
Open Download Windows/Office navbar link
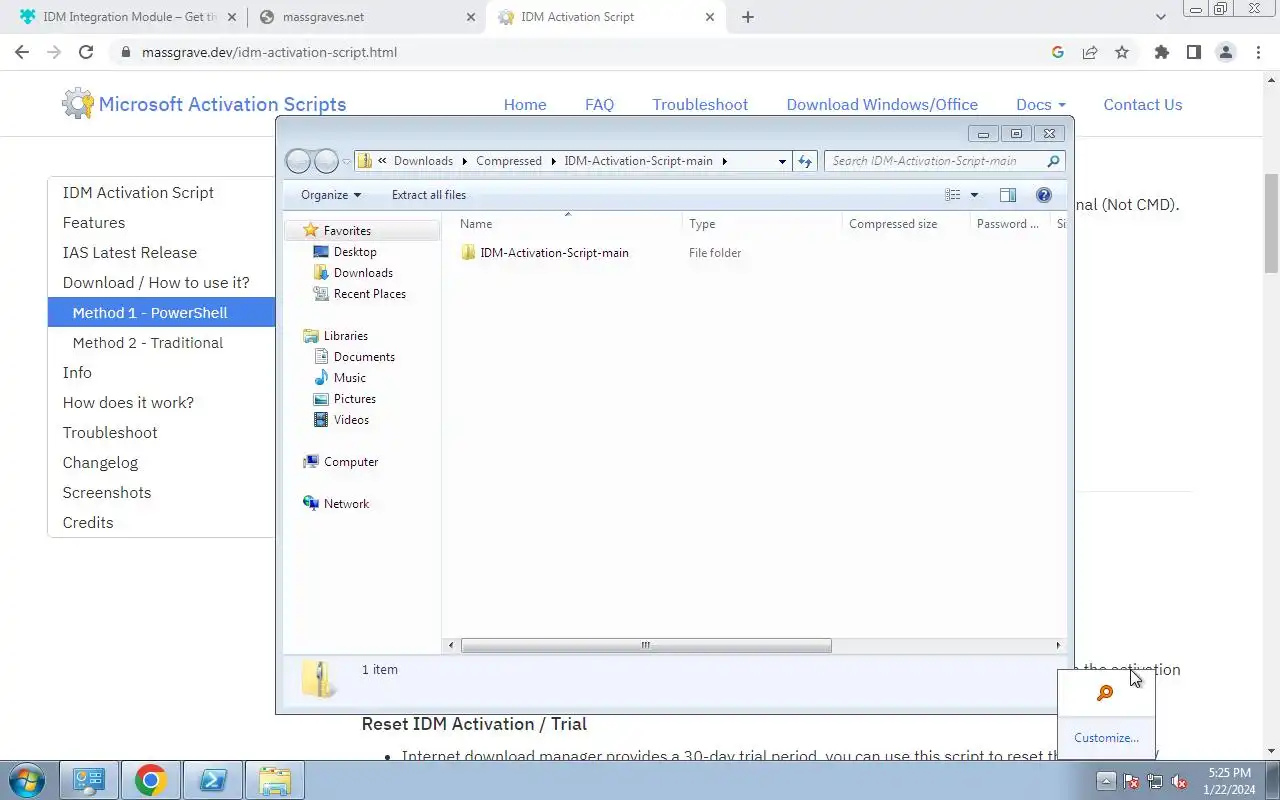[882, 104]
